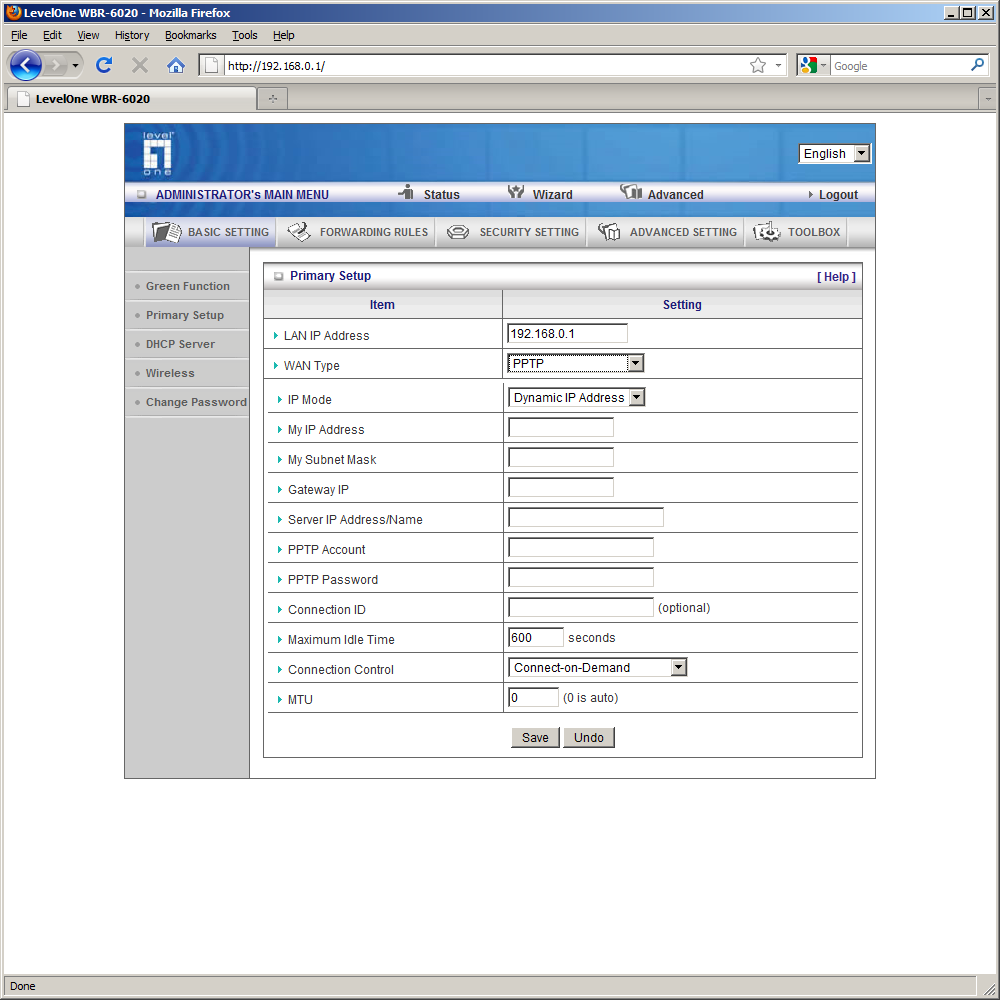Open the URL bar history dropdown arrow

click(x=778, y=65)
